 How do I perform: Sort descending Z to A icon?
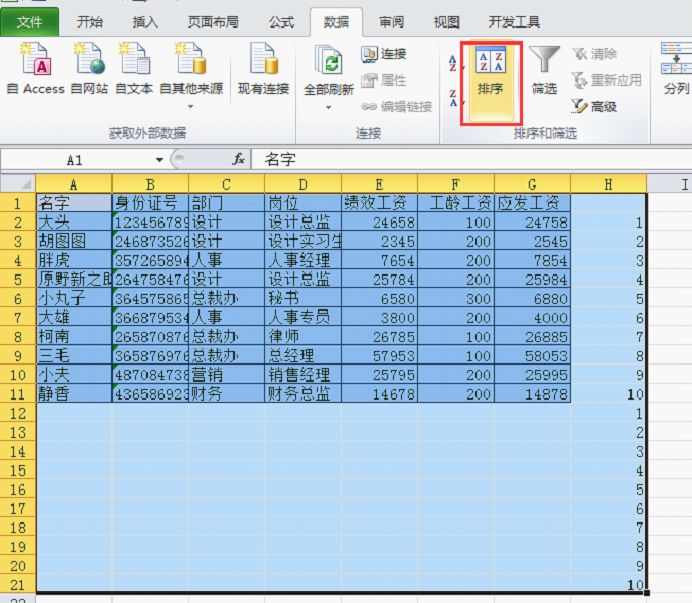[453, 98]
